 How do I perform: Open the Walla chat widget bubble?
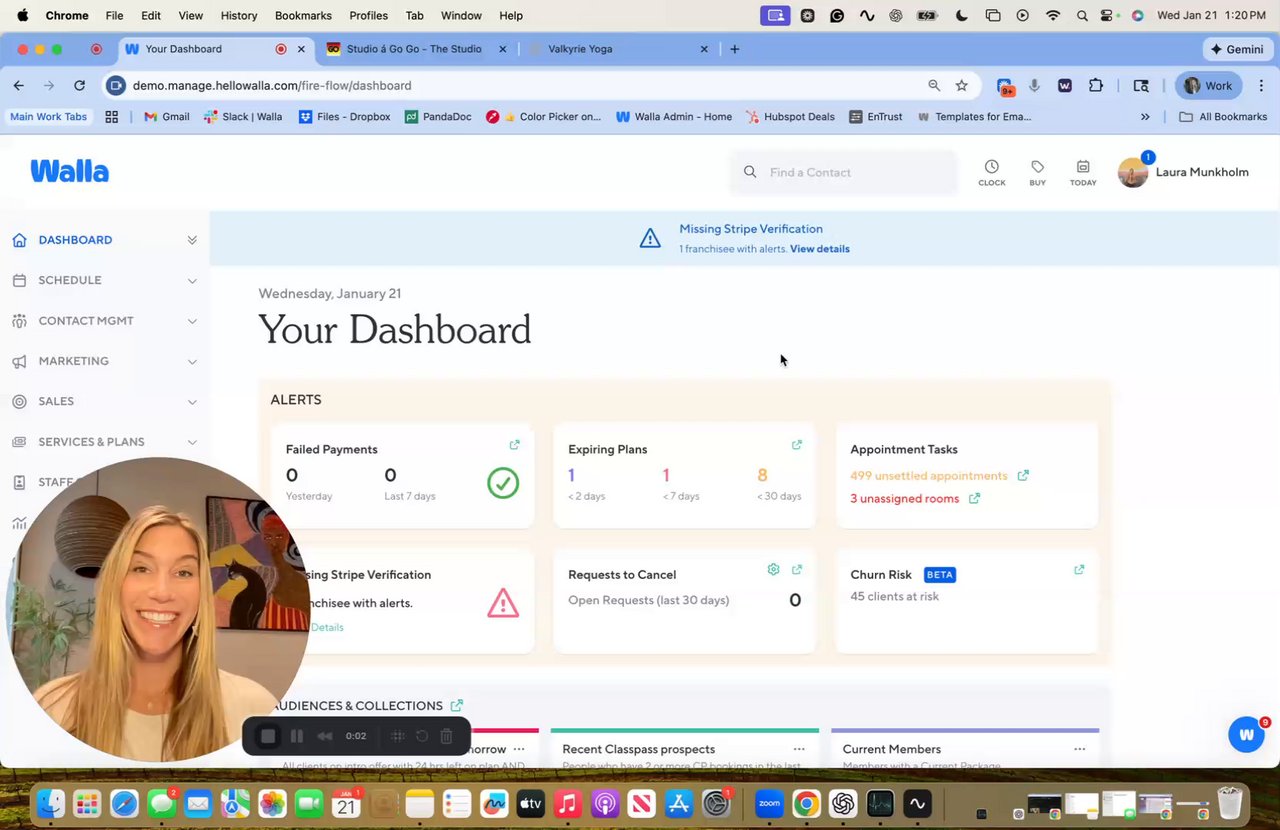coord(1246,735)
